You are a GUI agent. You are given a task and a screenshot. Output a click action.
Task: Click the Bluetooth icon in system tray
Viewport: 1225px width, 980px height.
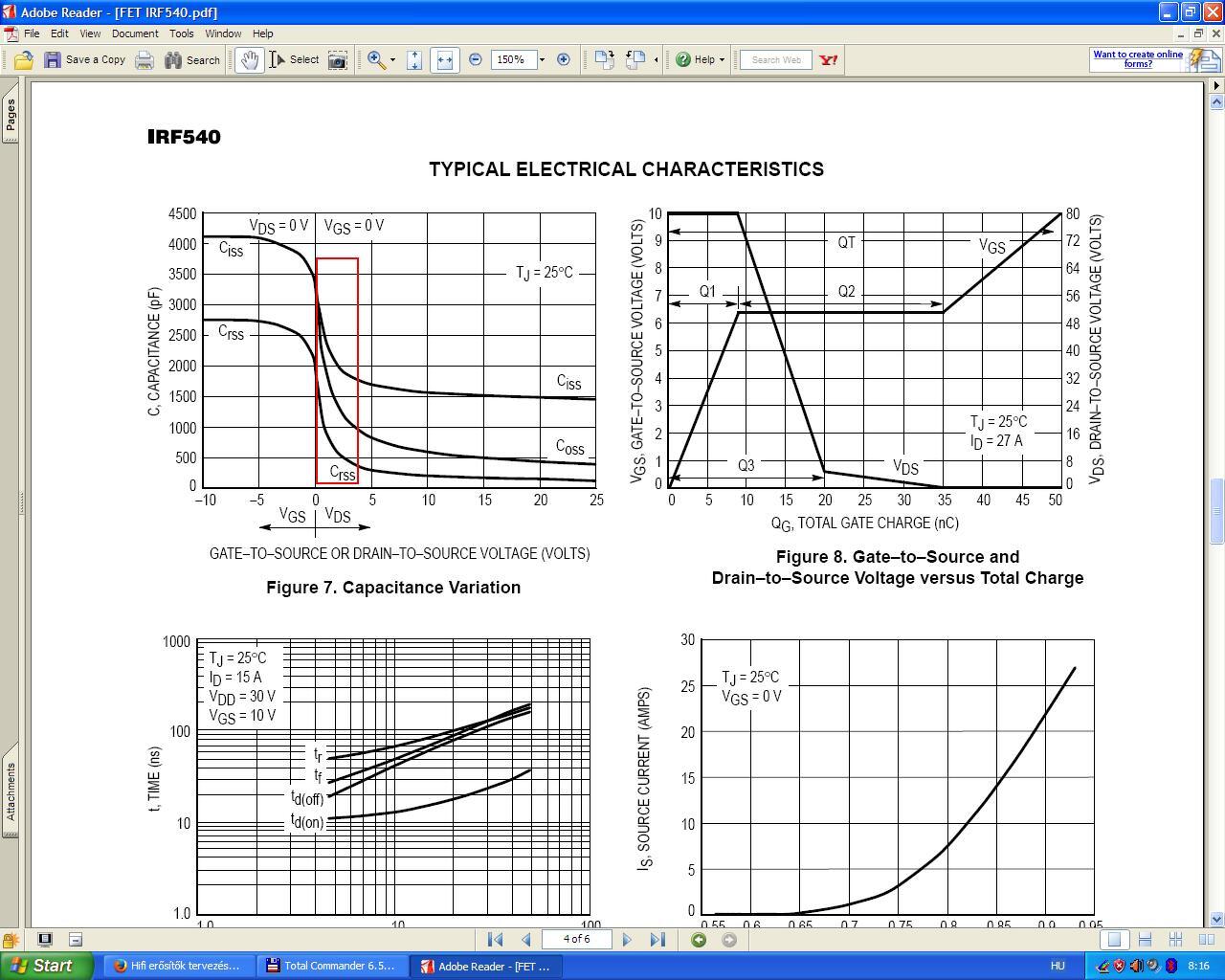(1170, 966)
